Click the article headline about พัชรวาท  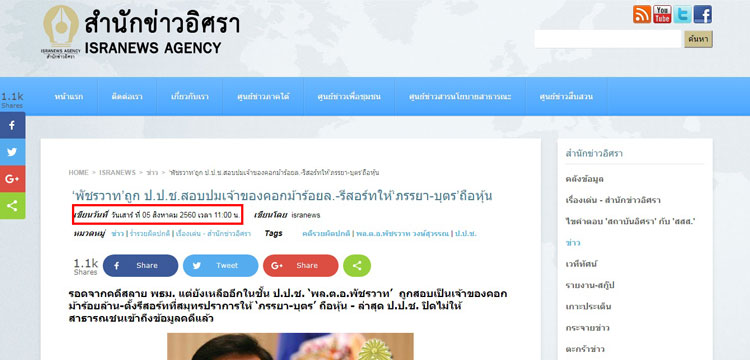coord(282,196)
